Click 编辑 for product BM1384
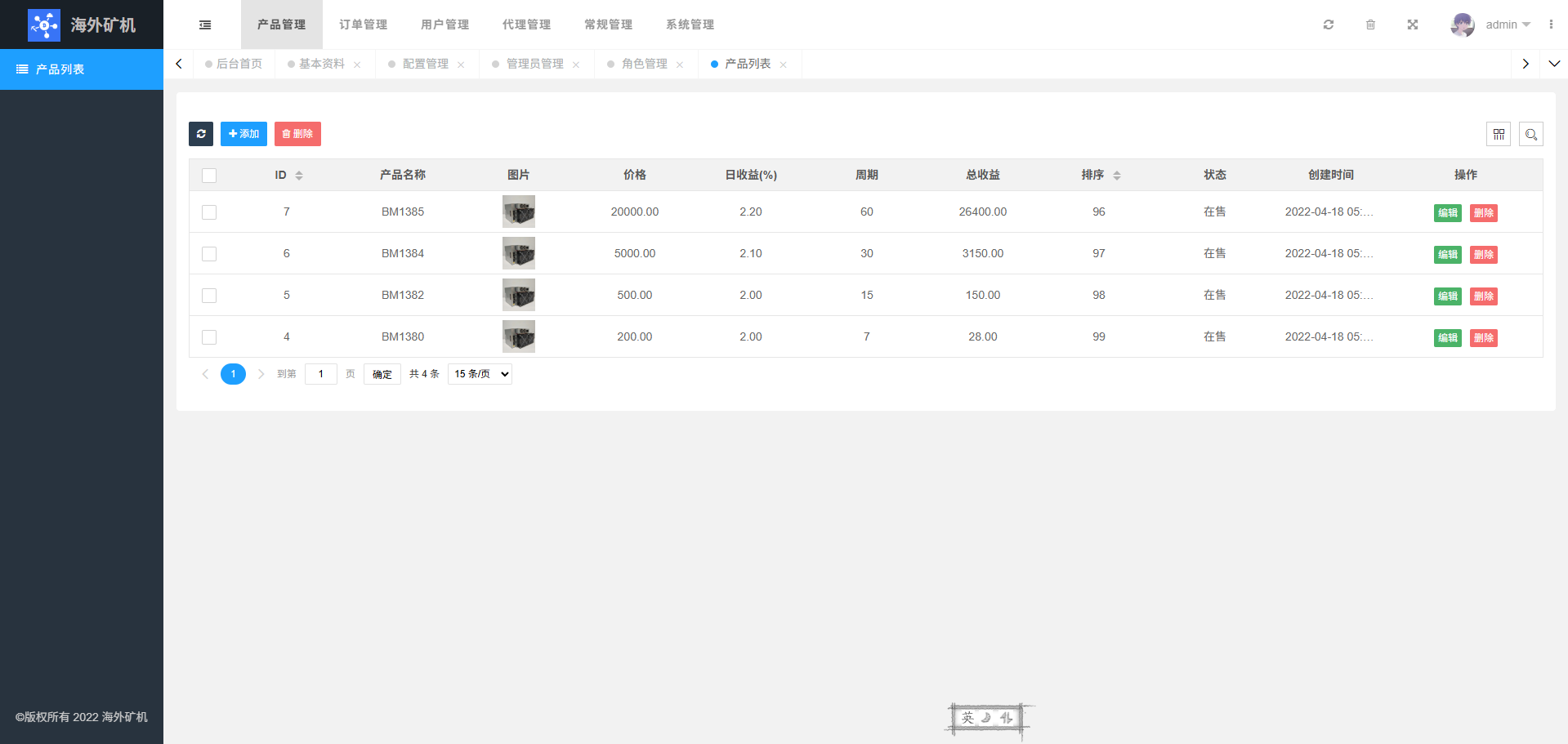The width and height of the screenshot is (1568, 744). point(1447,255)
